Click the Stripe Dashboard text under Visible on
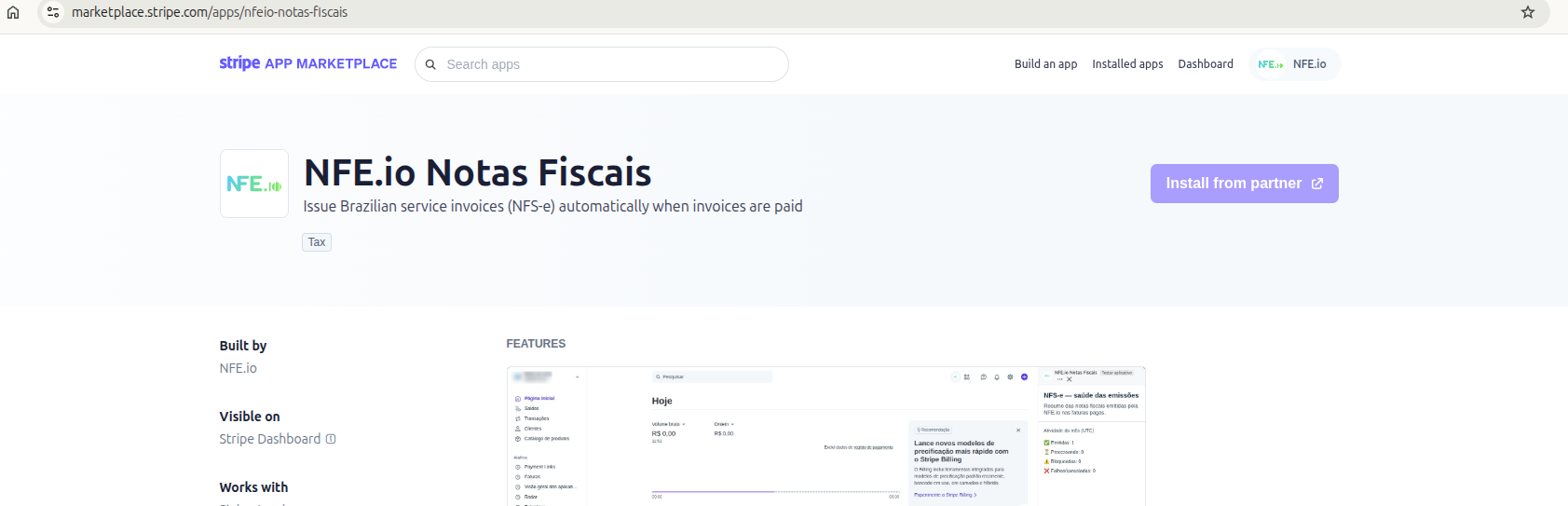Screen dimensions: 1568x506 coord(270,439)
